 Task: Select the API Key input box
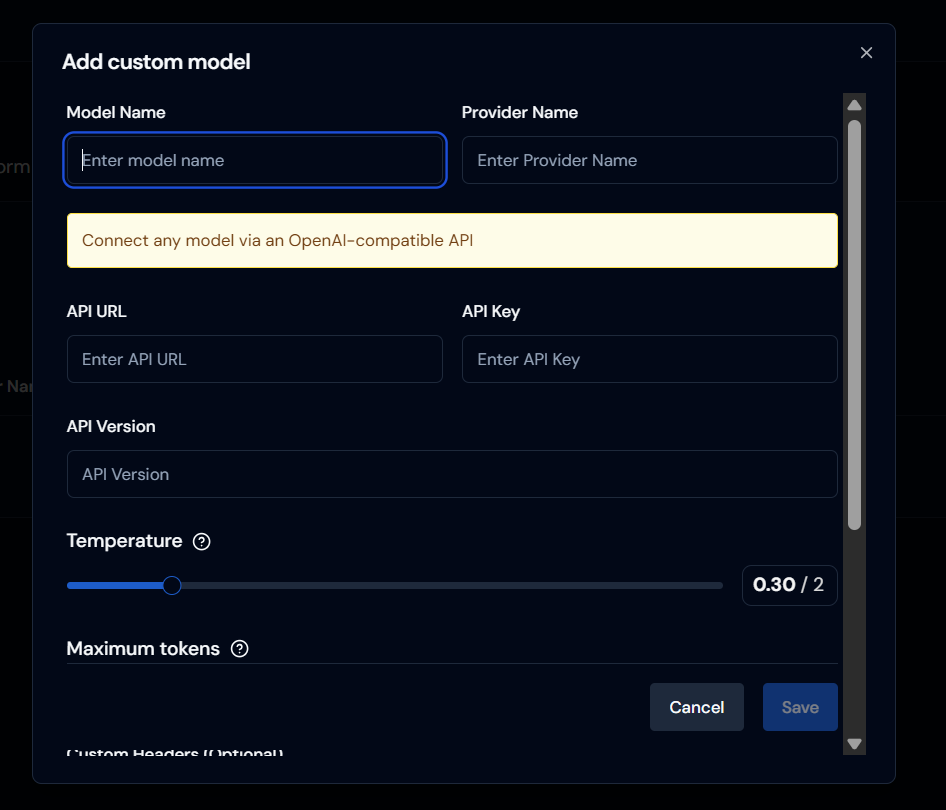(649, 359)
